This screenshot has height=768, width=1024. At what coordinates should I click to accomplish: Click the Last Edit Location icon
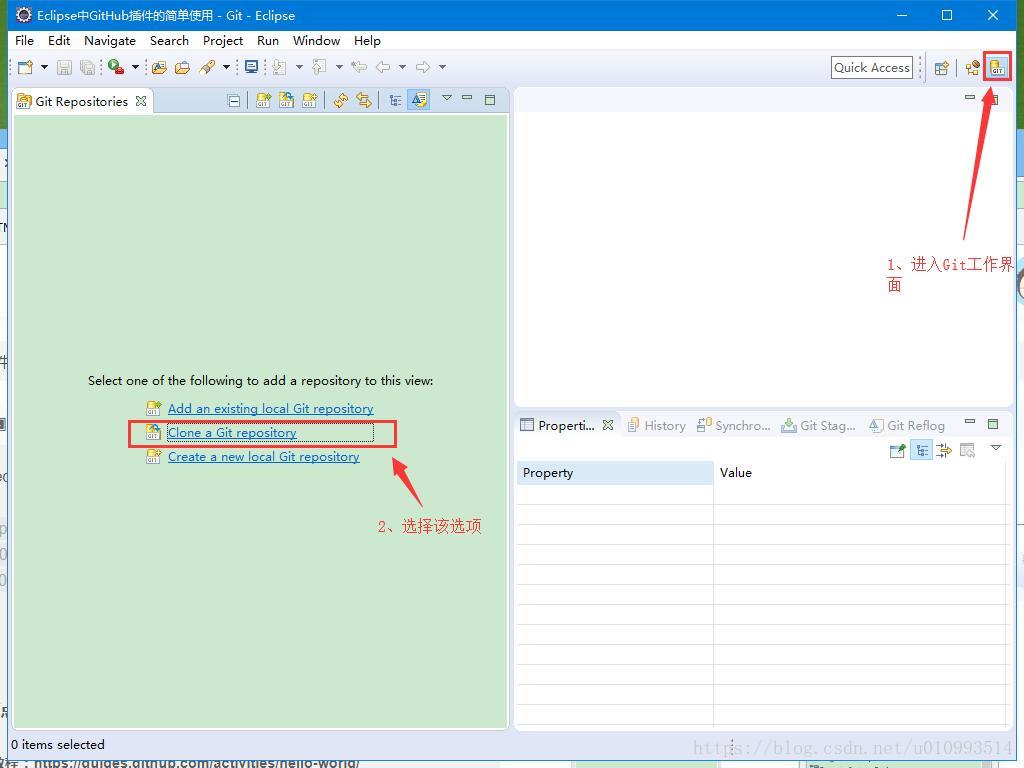[x=359, y=67]
